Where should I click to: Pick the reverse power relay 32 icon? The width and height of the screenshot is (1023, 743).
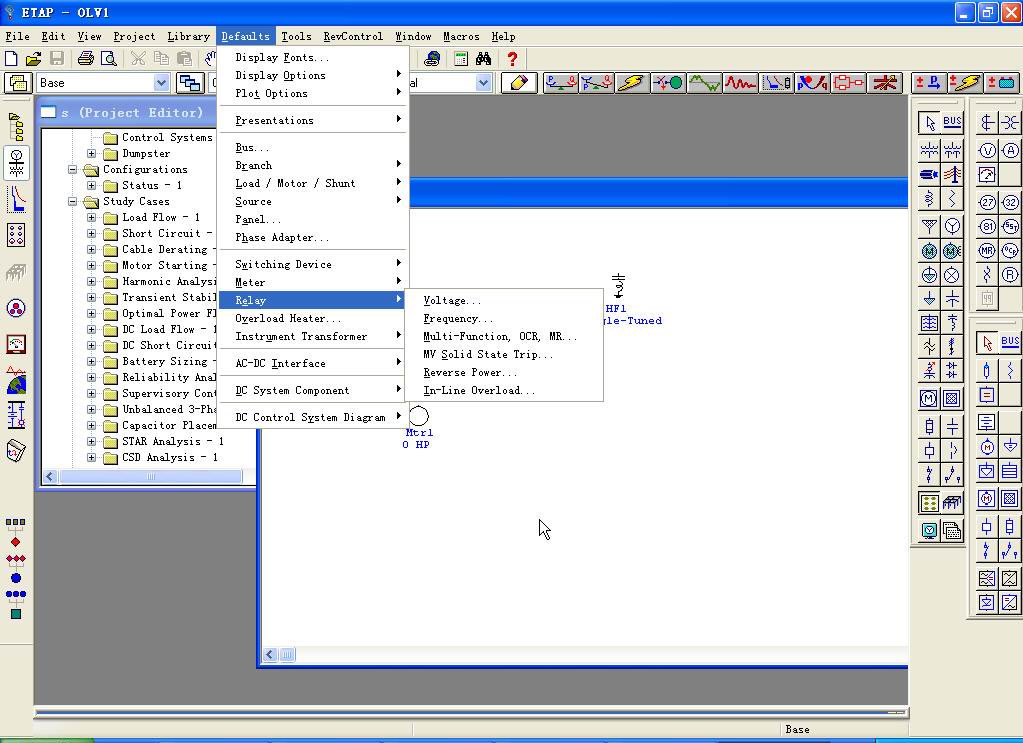(1010, 202)
